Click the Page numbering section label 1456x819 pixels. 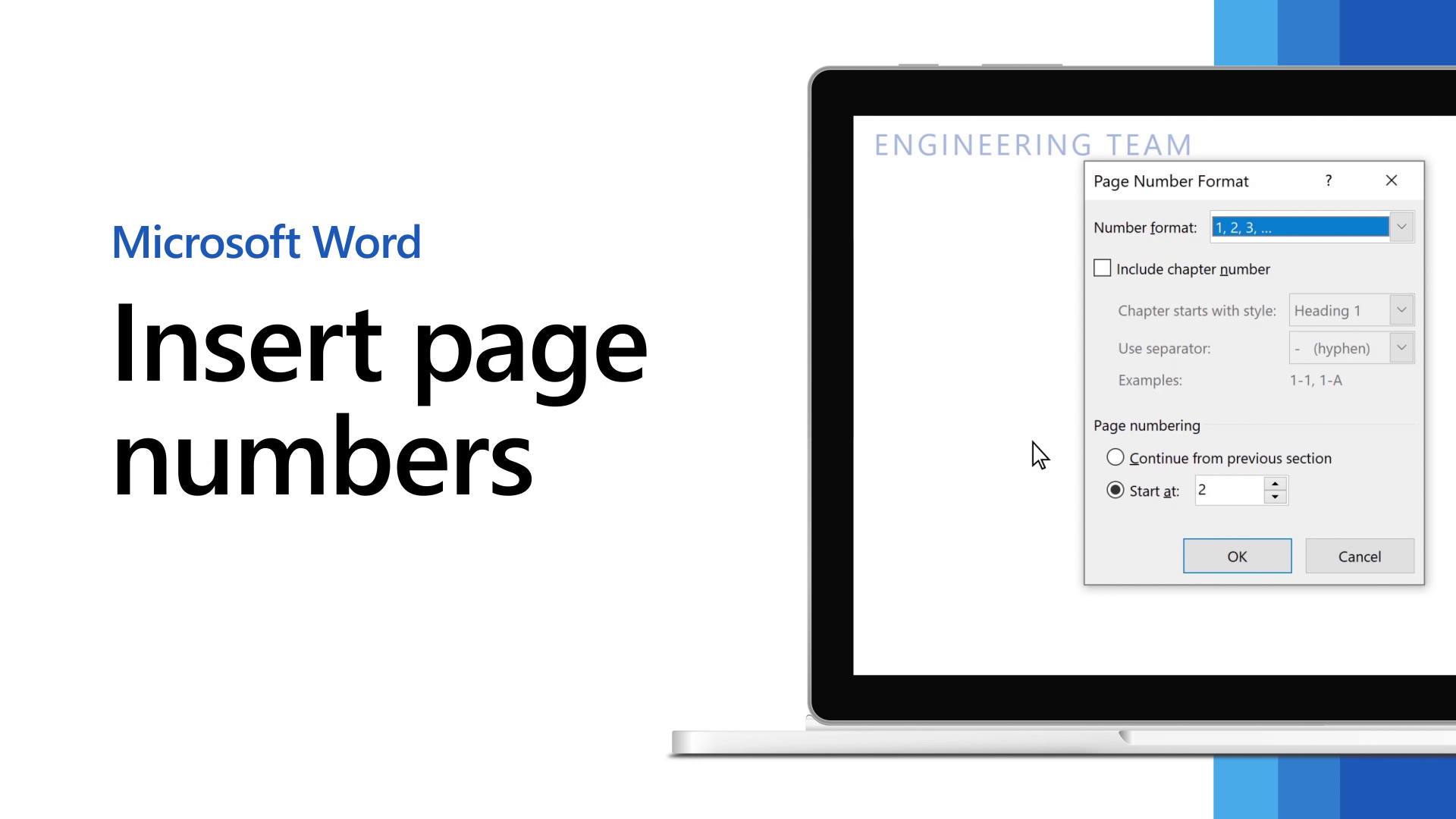pos(1147,425)
